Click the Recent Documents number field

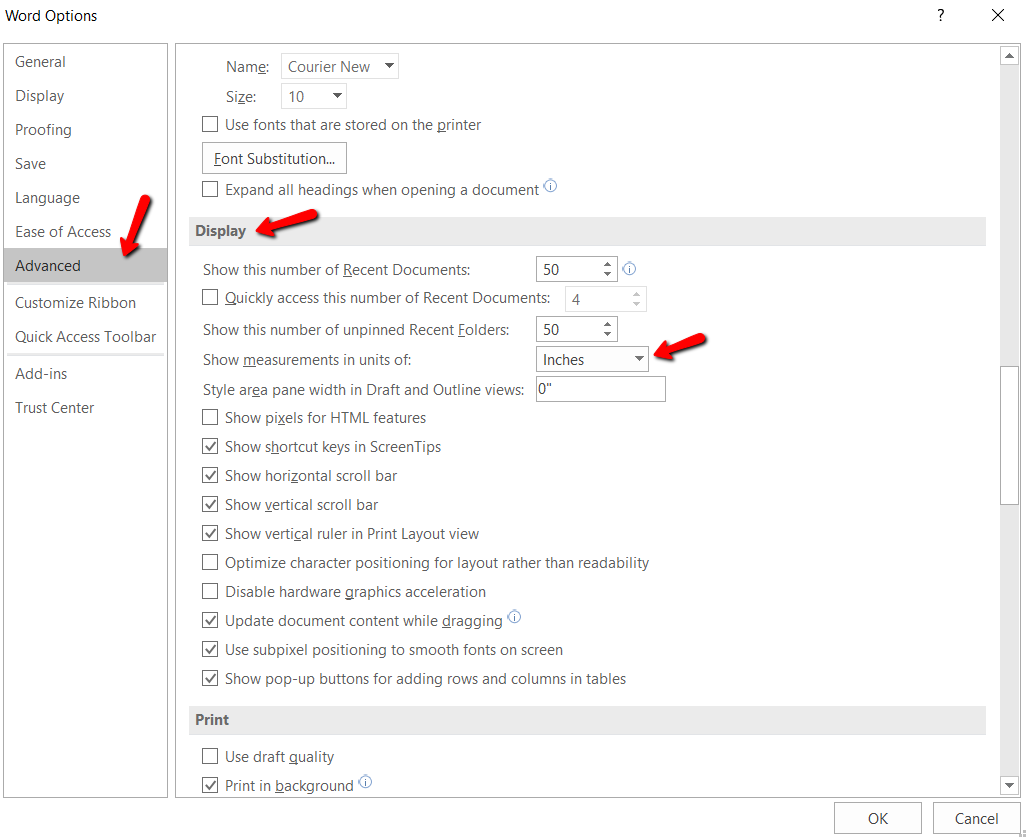click(568, 269)
